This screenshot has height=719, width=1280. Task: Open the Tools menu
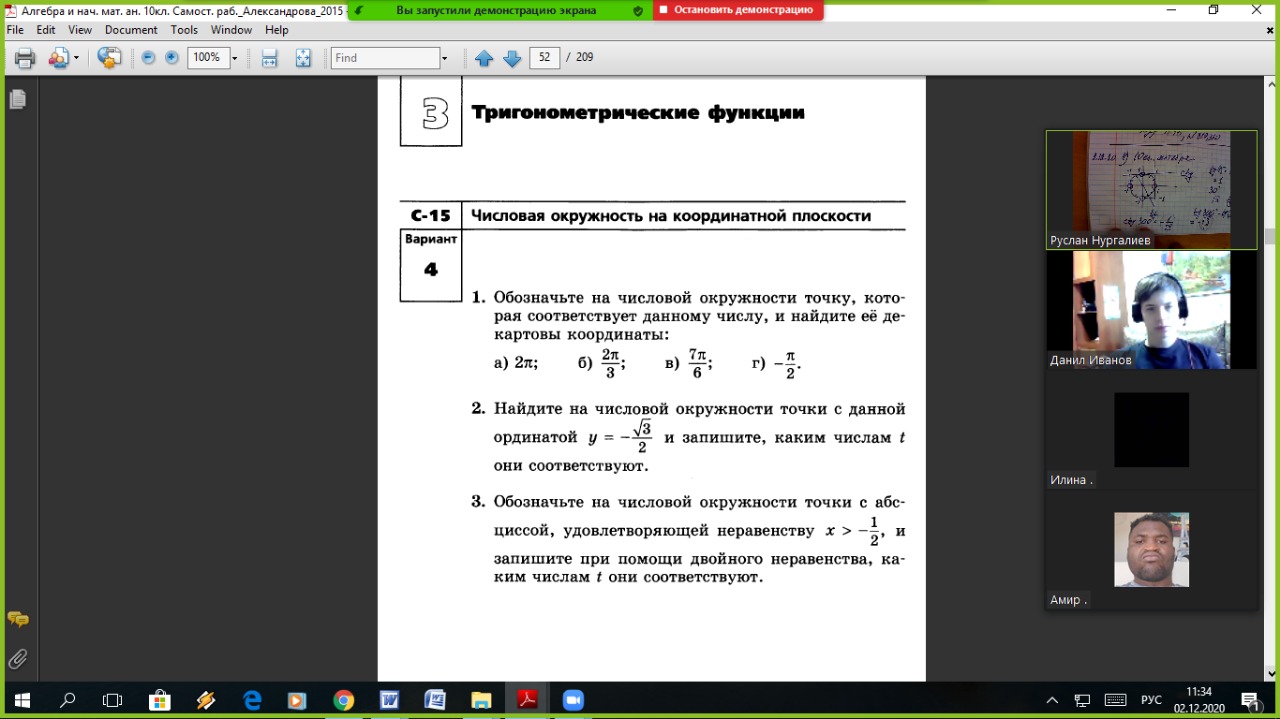(x=184, y=30)
